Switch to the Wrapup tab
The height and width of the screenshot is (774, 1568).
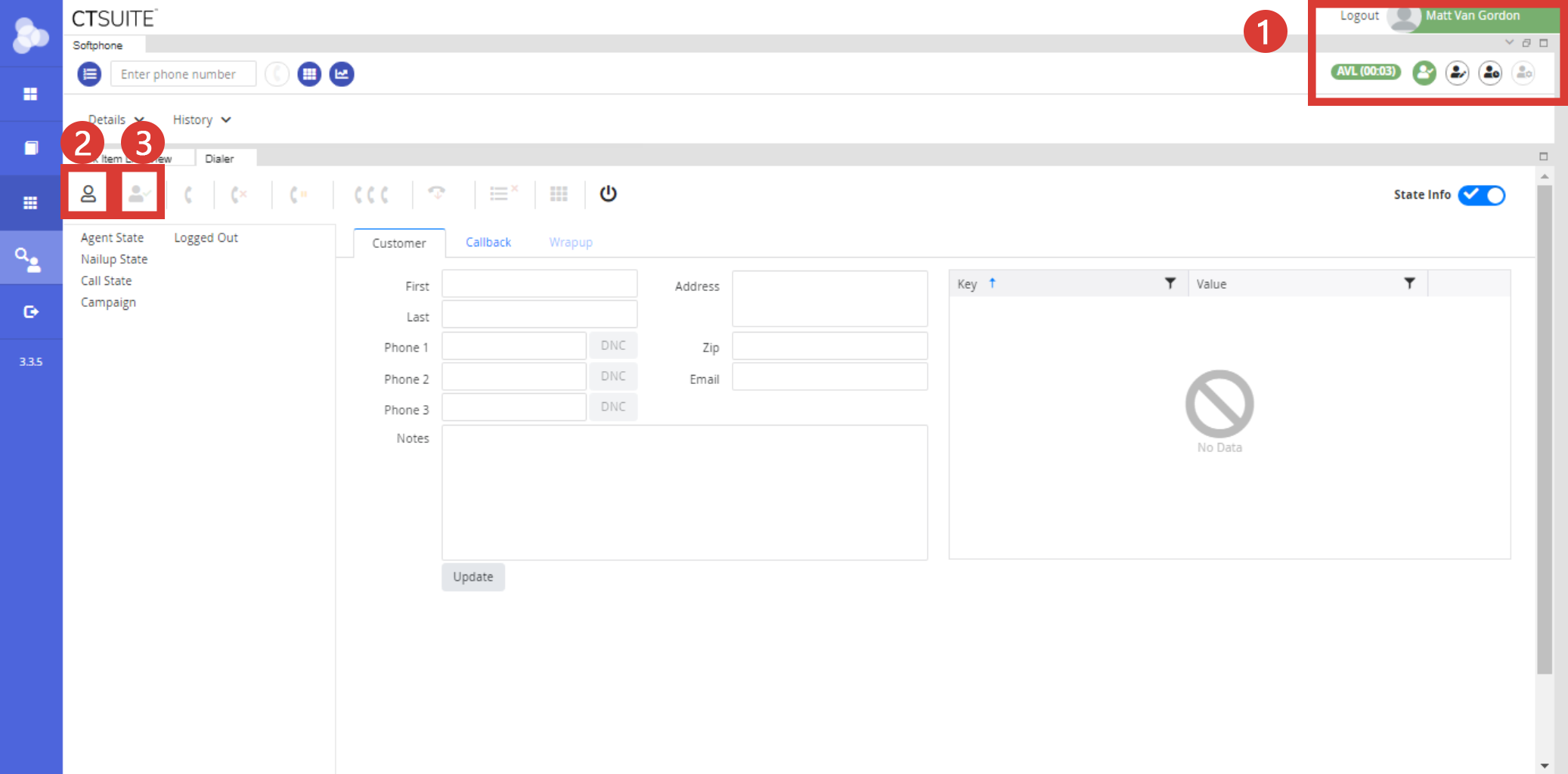(x=571, y=243)
